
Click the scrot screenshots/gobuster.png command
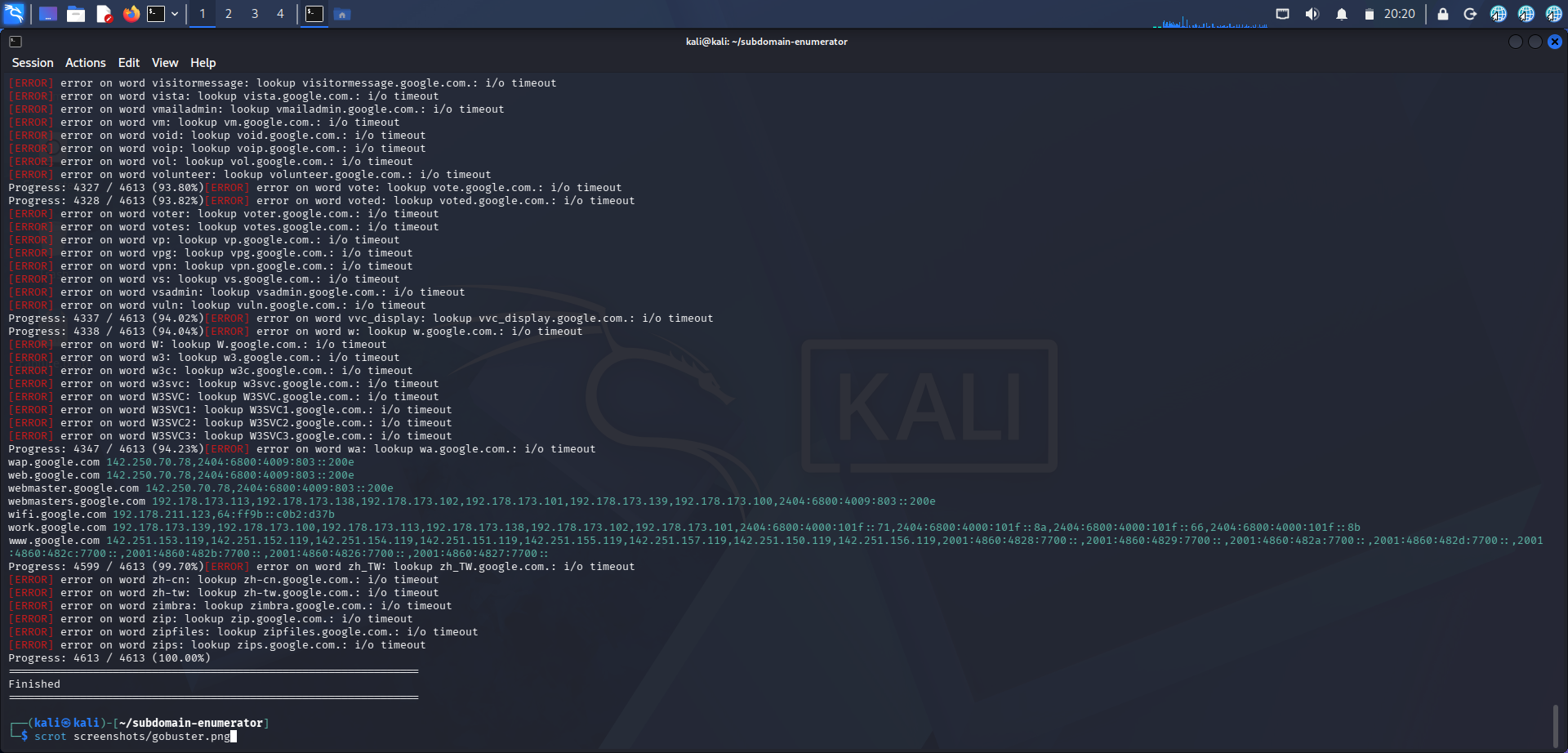pyautogui.click(x=132, y=737)
